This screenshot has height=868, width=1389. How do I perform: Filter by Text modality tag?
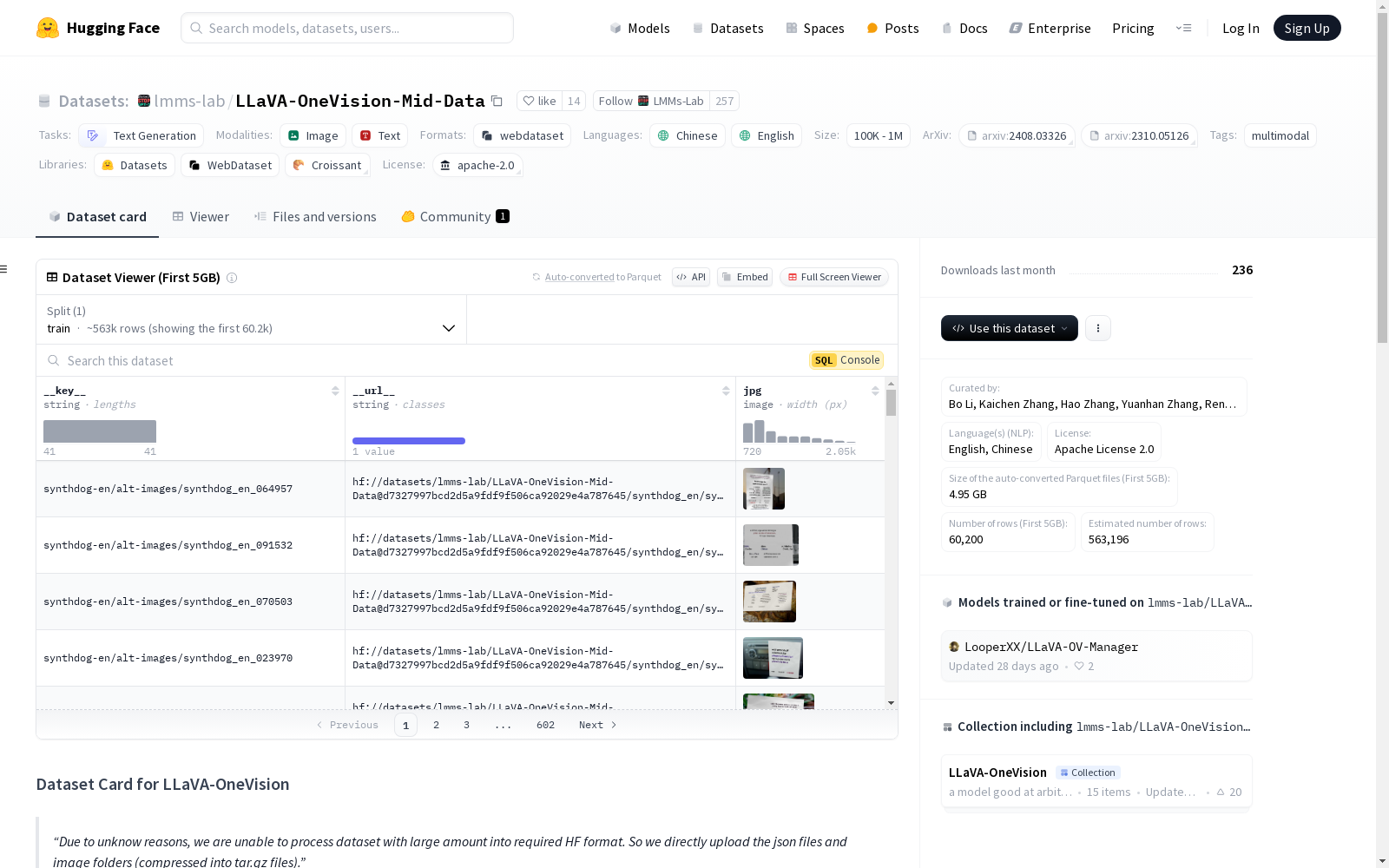[380, 135]
